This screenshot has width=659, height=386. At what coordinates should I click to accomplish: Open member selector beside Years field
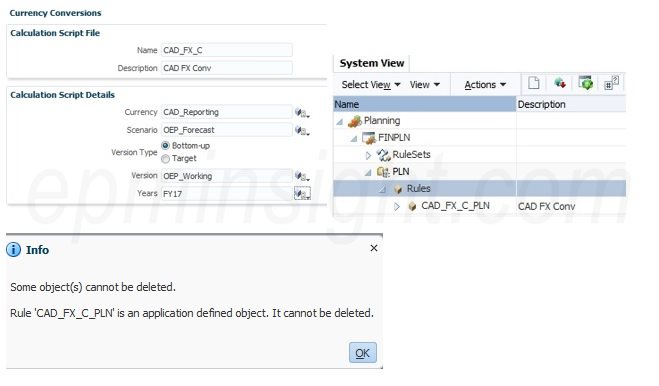point(302,193)
